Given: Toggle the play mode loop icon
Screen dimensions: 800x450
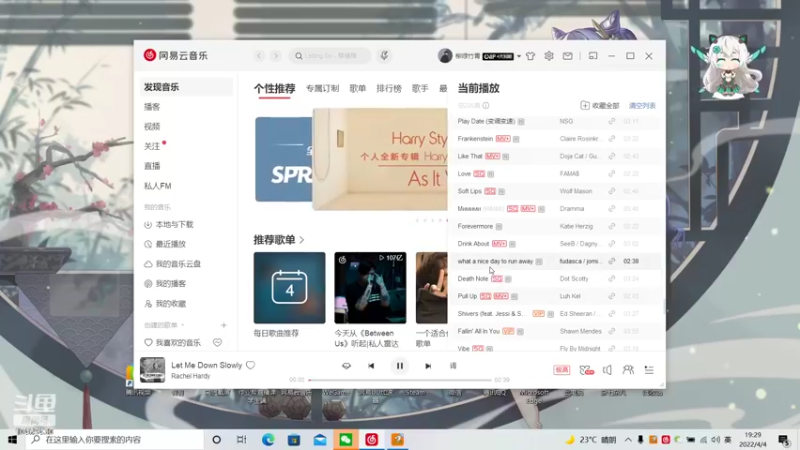Looking at the screenshot, I should pyautogui.click(x=346, y=366).
